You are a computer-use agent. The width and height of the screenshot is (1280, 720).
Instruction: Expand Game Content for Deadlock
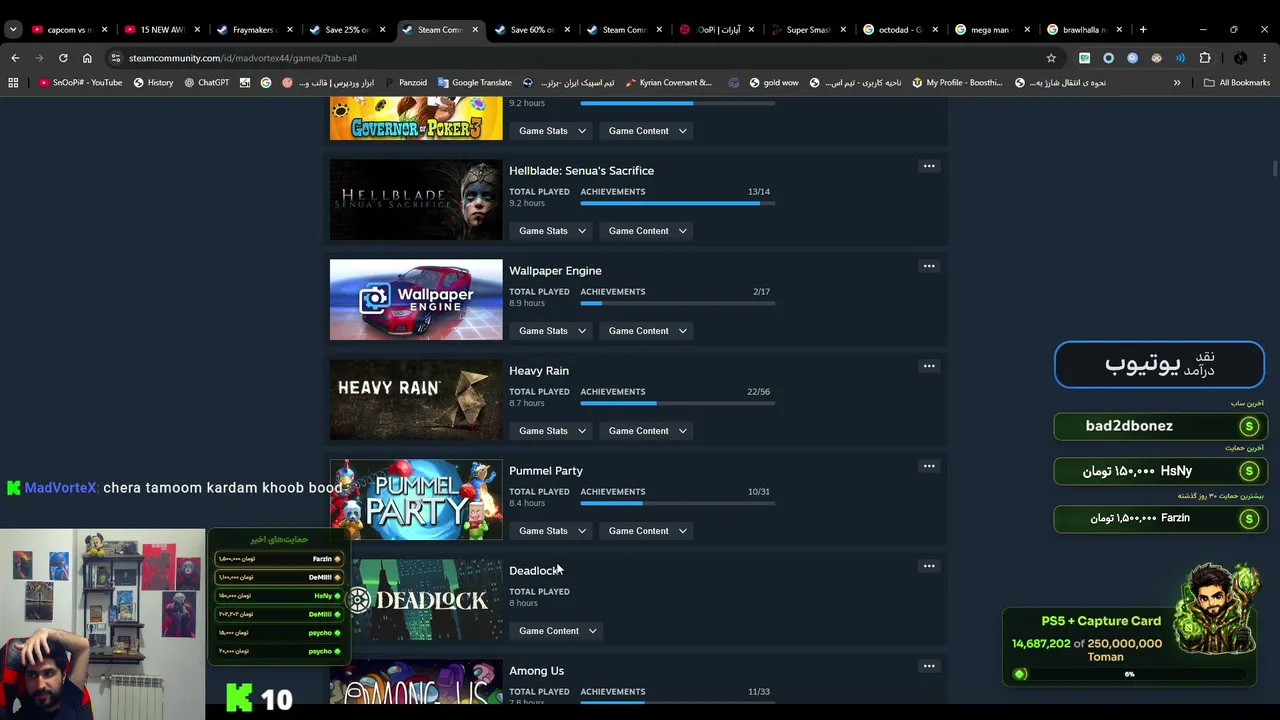click(558, 631)
